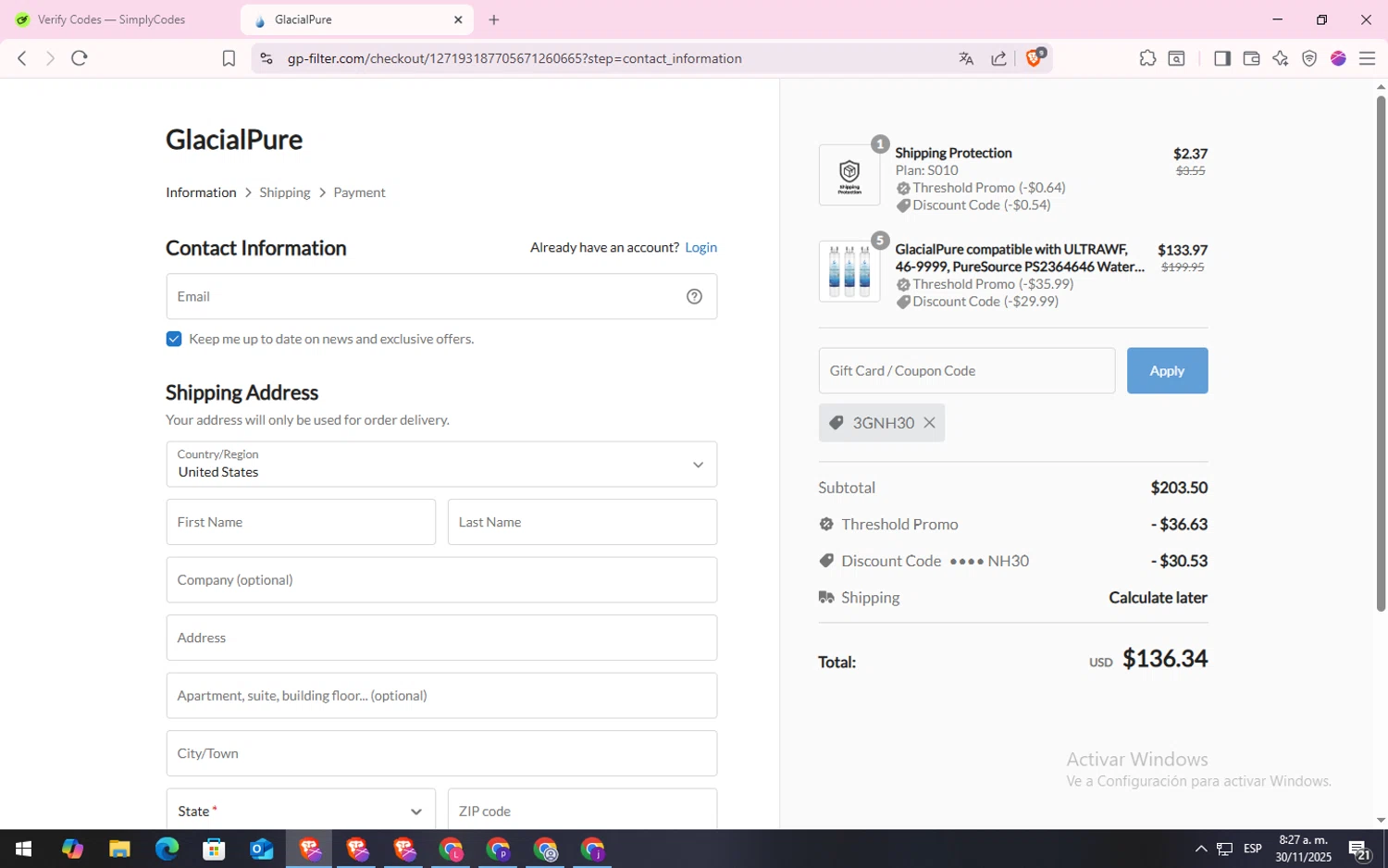Screen dimensions: 1388x868
Task: Toggle the browser sidebar panel icon
Action: [1222, 58]
